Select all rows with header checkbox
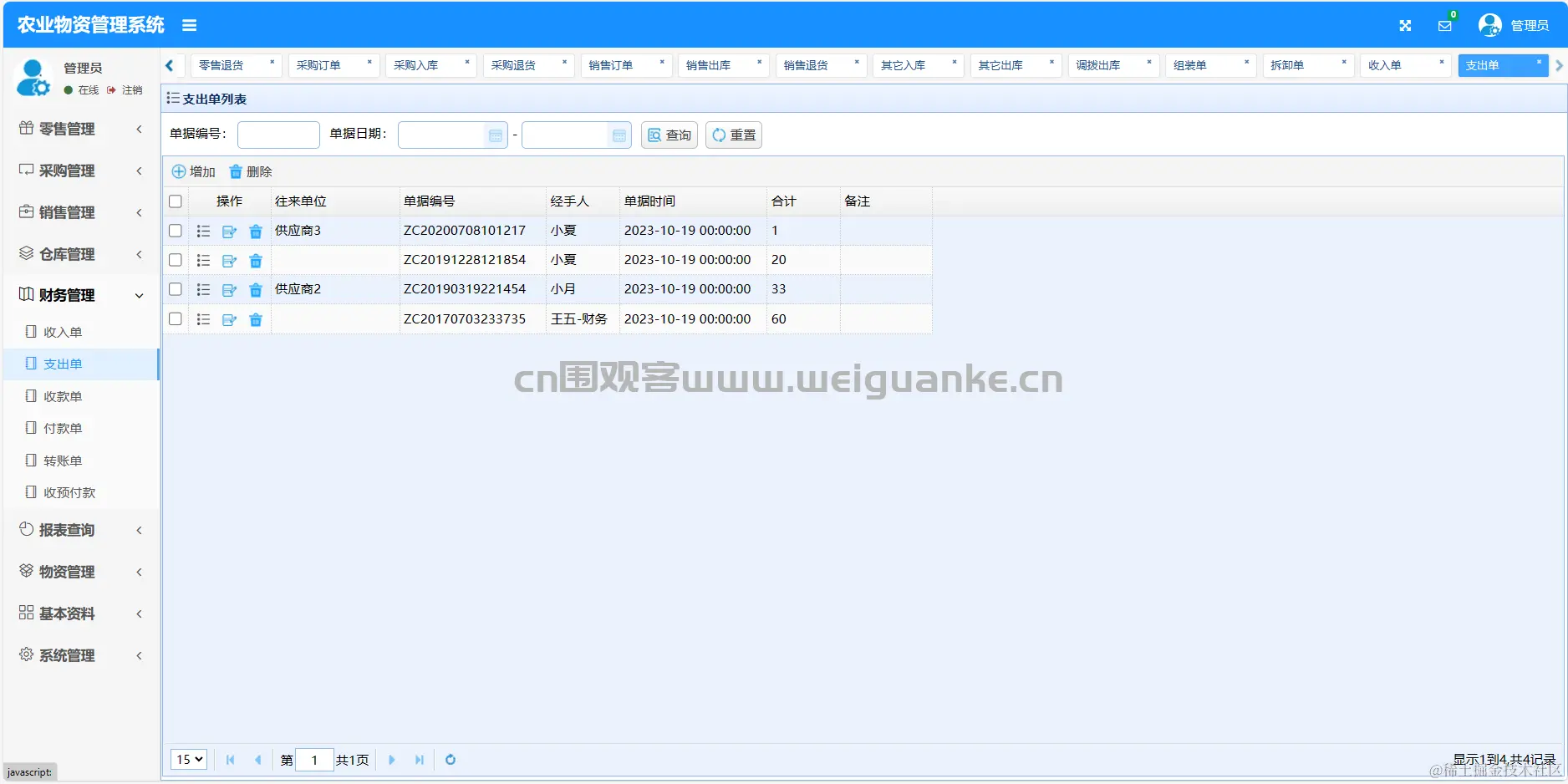The width and height of the screenshot is (1568, 784). [x=176, y=201]
